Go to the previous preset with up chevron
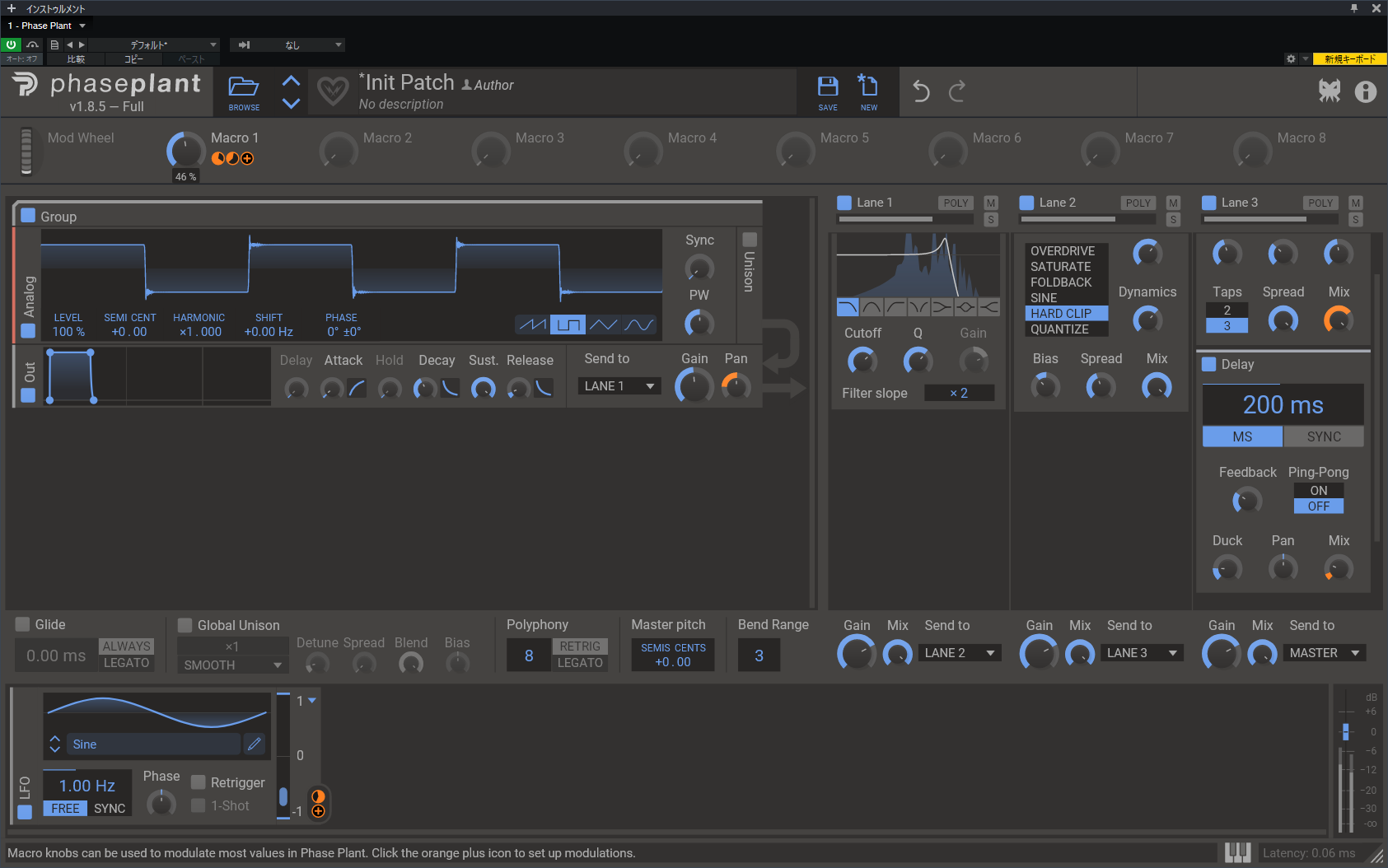Image resolution: width=1388 pixels, height=868 pixels. [291, 81]
